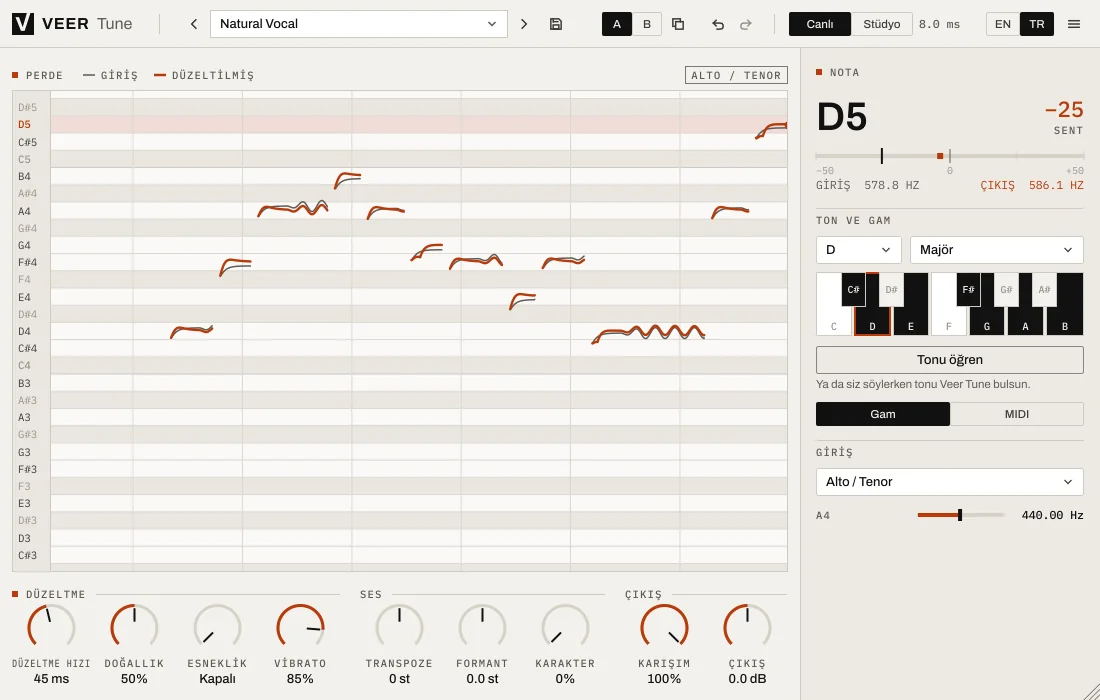Toggle the G key on the keyboard
1100x700 pixels.
point(987,323)
